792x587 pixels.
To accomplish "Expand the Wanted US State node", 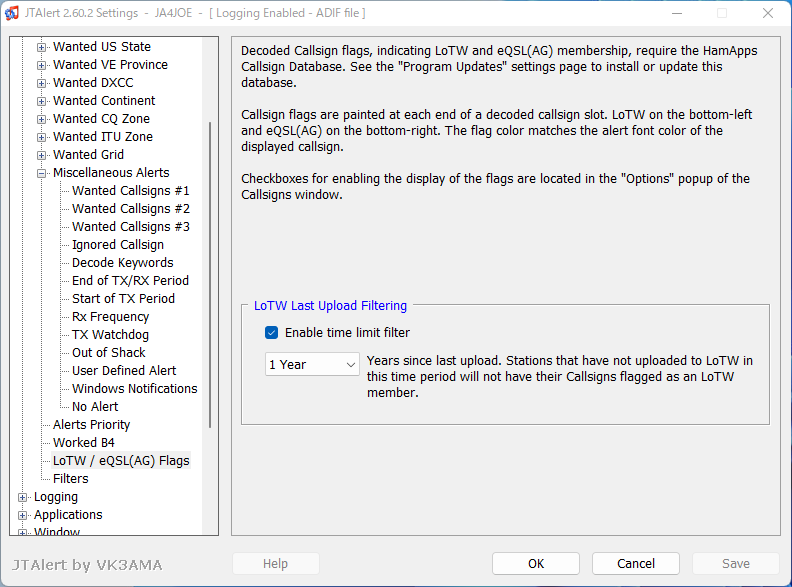I will [41, 47].
